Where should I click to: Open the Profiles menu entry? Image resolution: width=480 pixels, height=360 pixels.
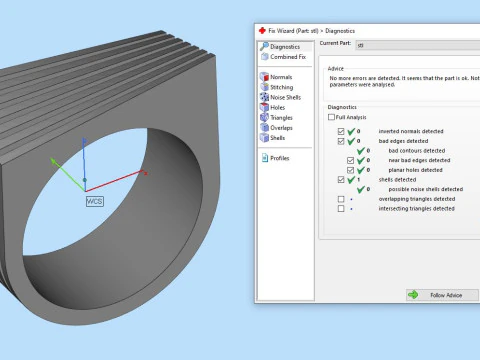[x=280, y=158]
